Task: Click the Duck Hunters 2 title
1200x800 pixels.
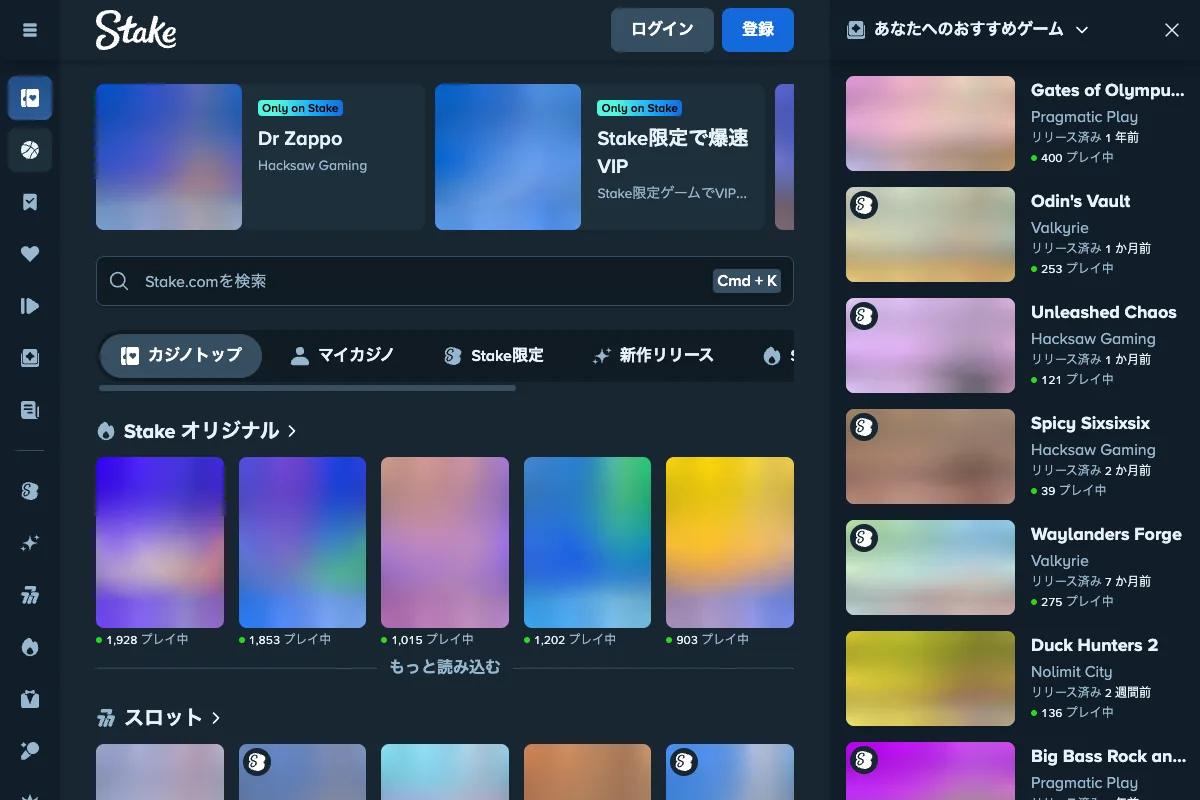Action: (x=1094, y=645)
